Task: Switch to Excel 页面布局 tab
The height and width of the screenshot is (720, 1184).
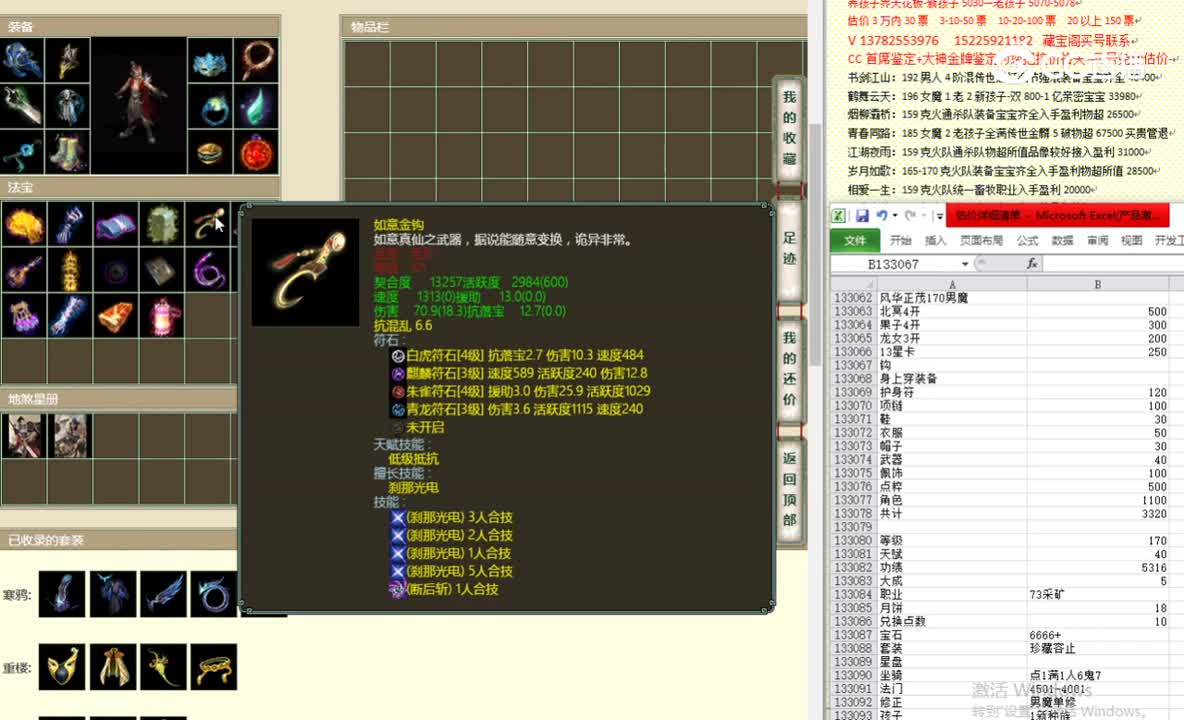Action: (981, 240)
